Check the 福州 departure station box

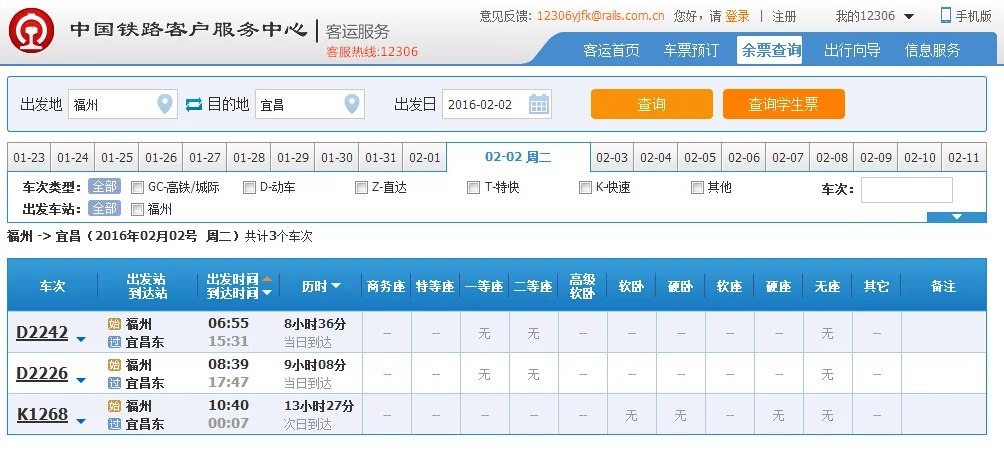tap(137, 209)
